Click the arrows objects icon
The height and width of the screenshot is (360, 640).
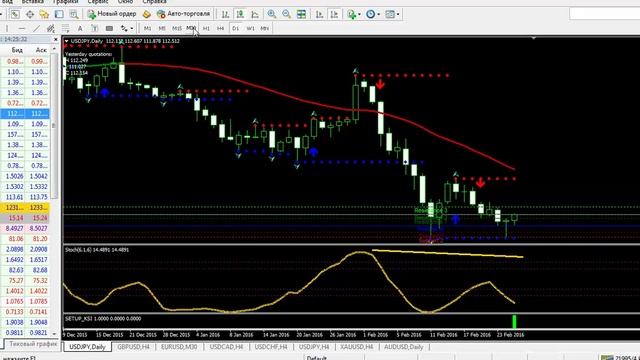[x=124, y=28]
